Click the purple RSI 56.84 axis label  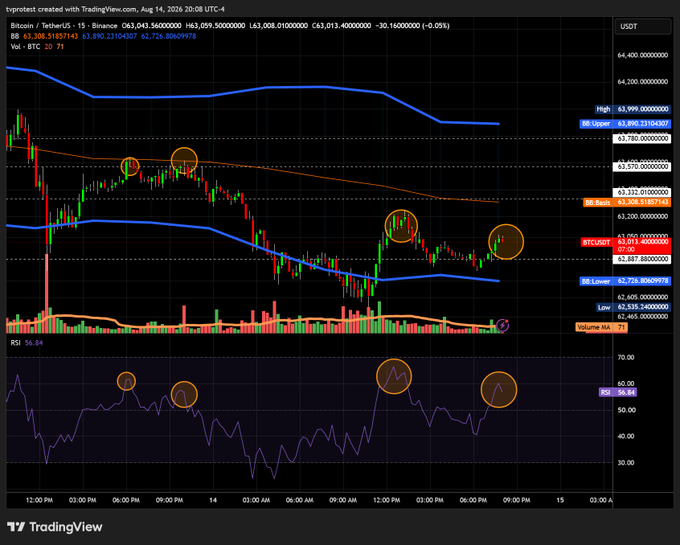pos(618,392)
